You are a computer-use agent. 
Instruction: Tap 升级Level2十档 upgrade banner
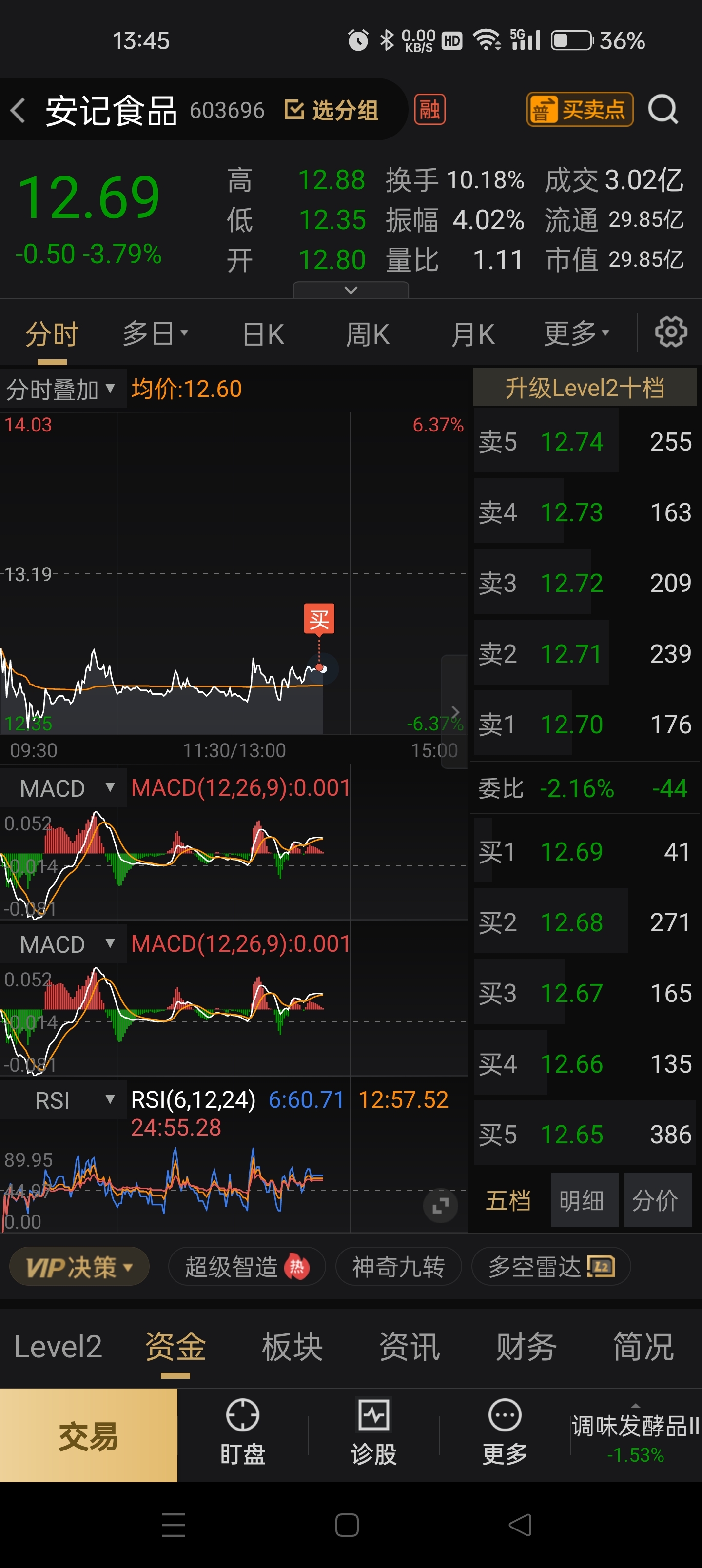[x=585, y=387]
